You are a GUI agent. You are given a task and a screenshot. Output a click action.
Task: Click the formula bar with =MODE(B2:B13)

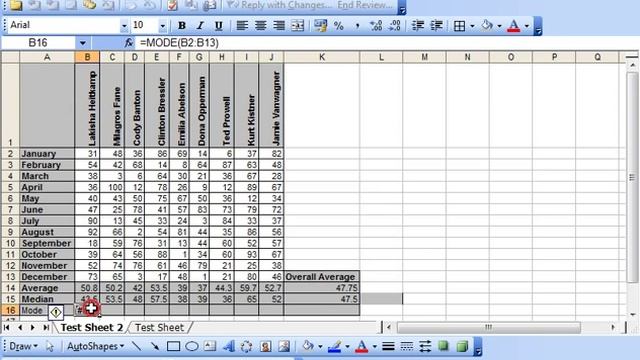[x=386, y=42]
